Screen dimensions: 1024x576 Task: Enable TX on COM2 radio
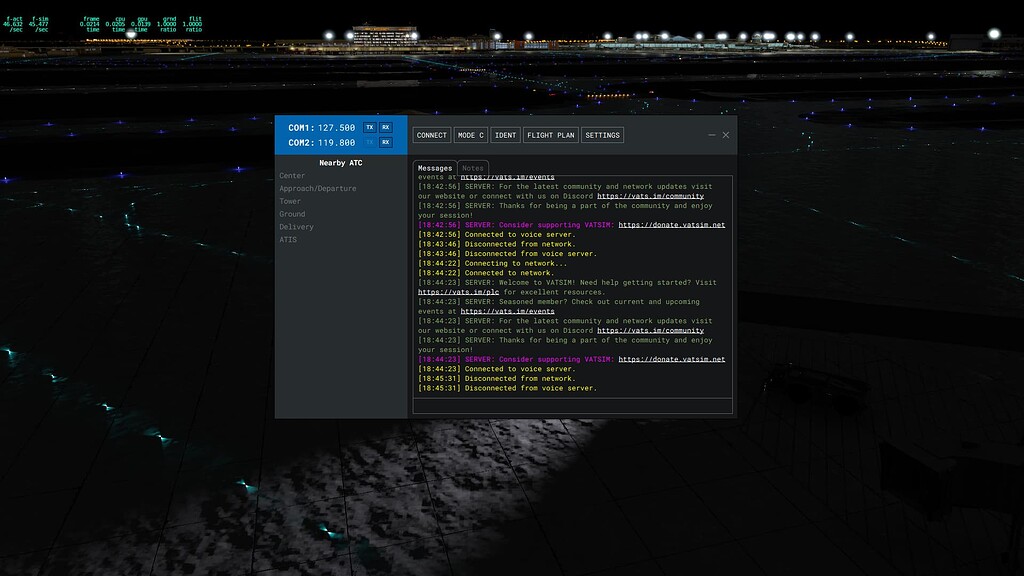367,142
